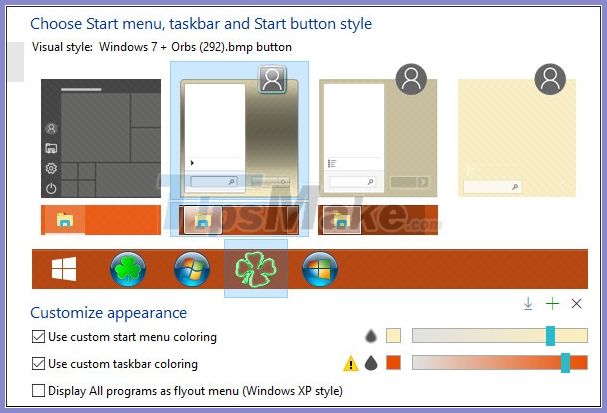Viewport: 607px width, 413px height.
Task: Toggle Use custom taskbar coloring checkbox
Action: point(38,363)
